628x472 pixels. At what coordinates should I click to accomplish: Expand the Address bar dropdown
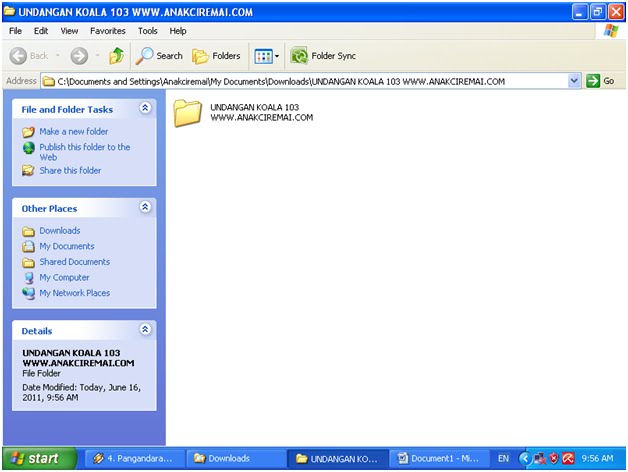(x=574, y=81)
